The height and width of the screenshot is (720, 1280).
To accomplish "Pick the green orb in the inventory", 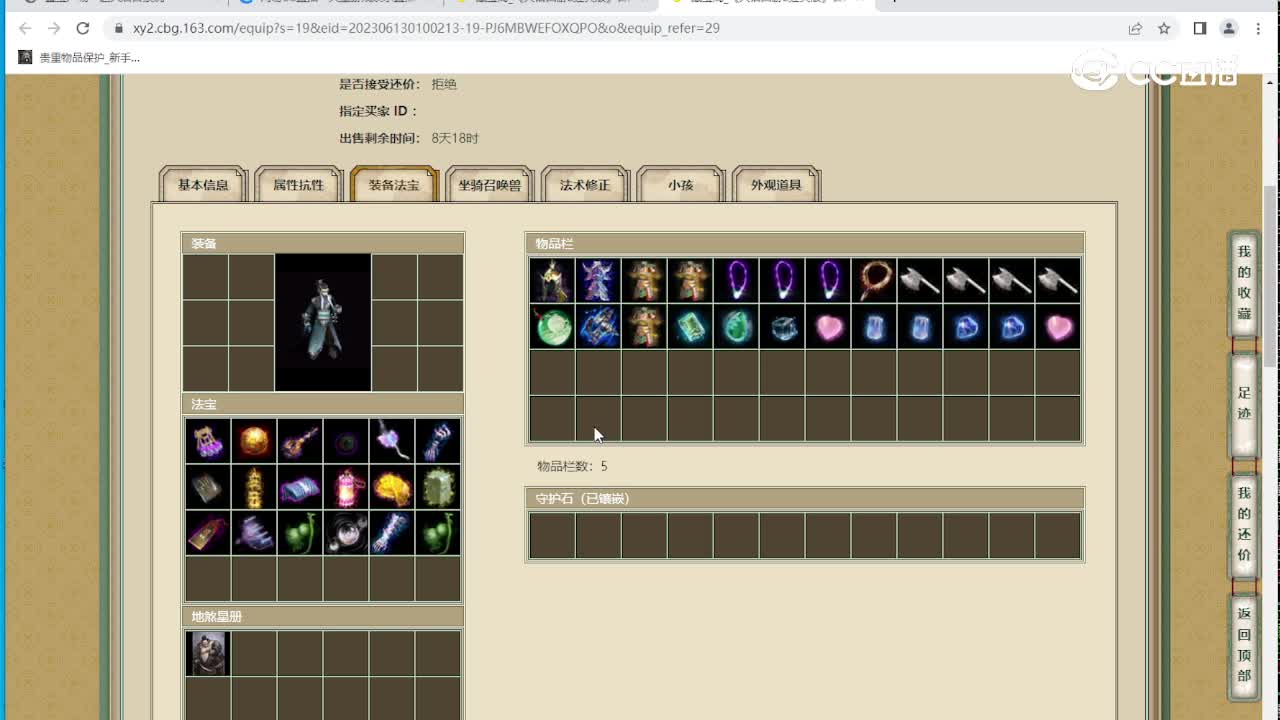I will pos(552,327).
